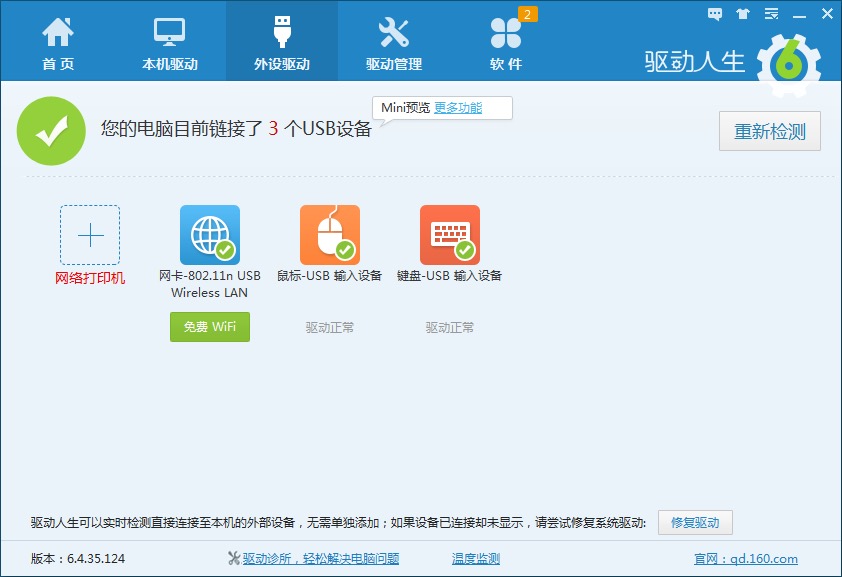
Task: Click the USB device count heading
Action: coord(236,129)
